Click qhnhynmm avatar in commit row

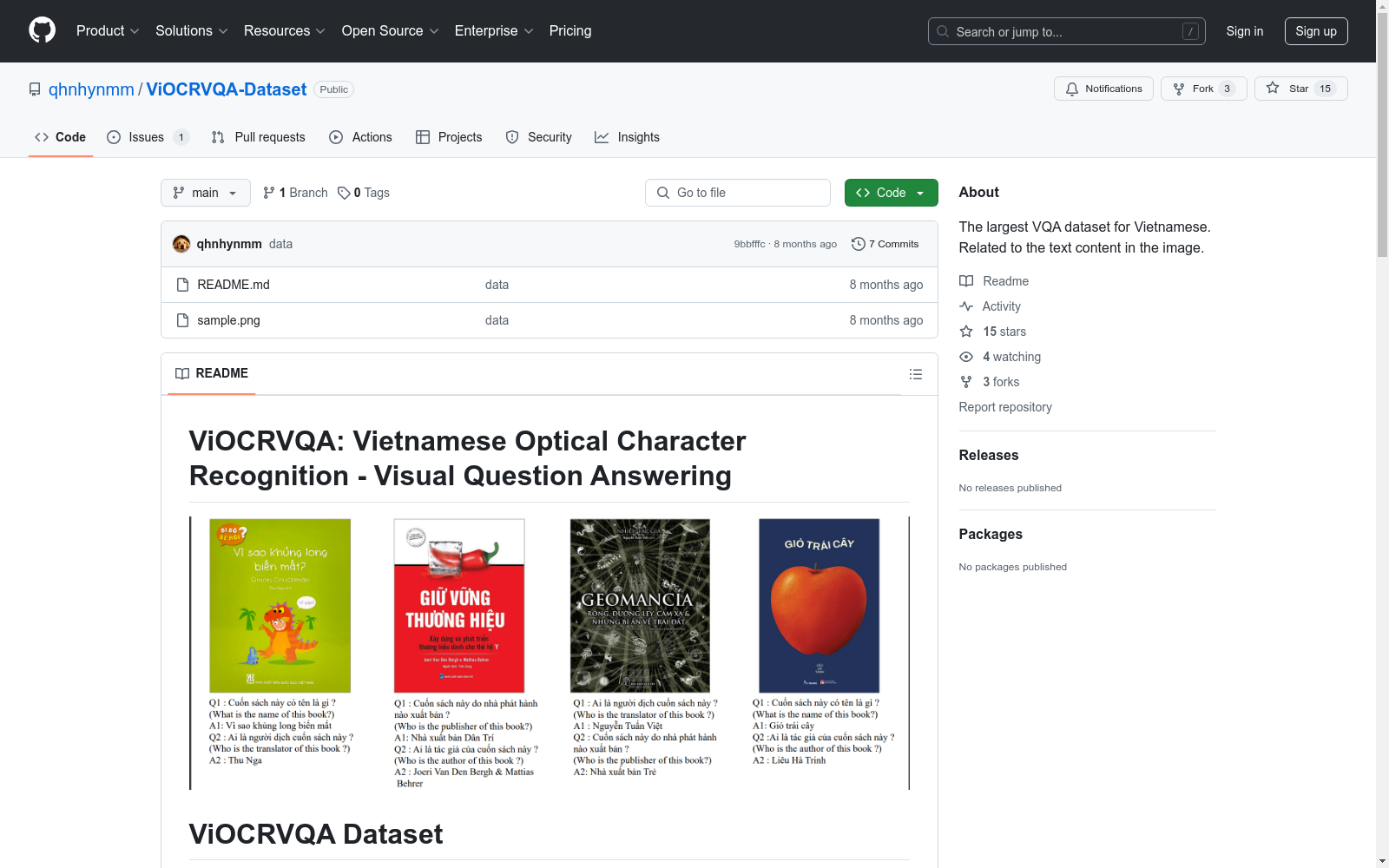(x=181, y=244)
